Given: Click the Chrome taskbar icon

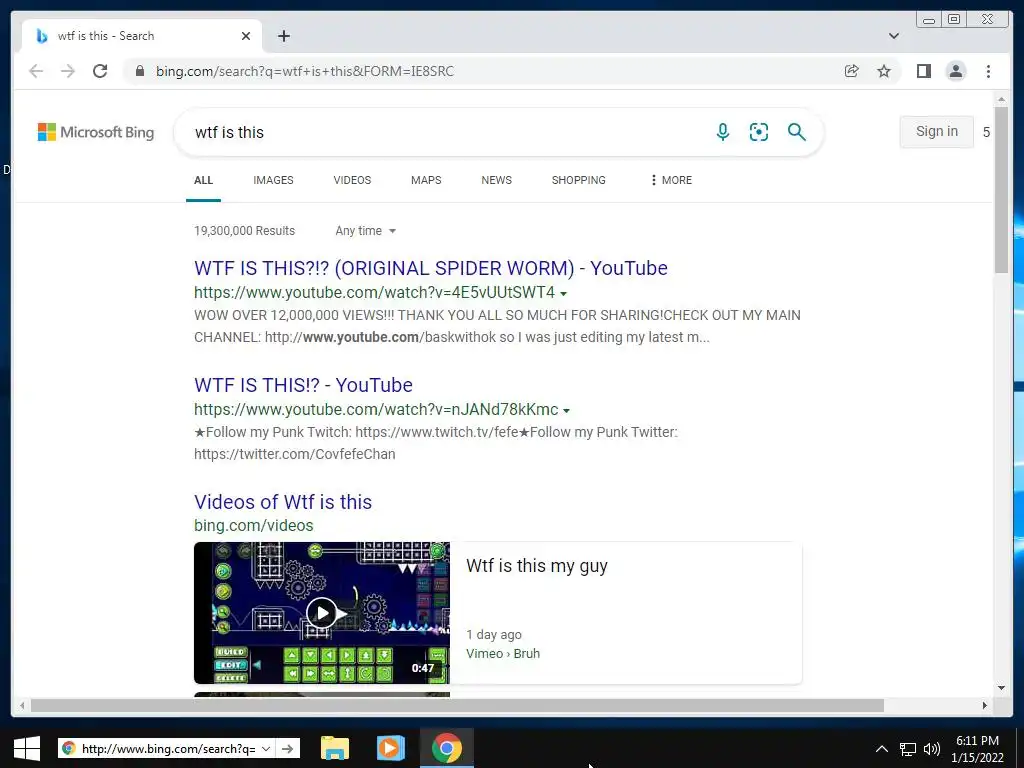Looking at the screenshot, I should (x=447, y=748).
